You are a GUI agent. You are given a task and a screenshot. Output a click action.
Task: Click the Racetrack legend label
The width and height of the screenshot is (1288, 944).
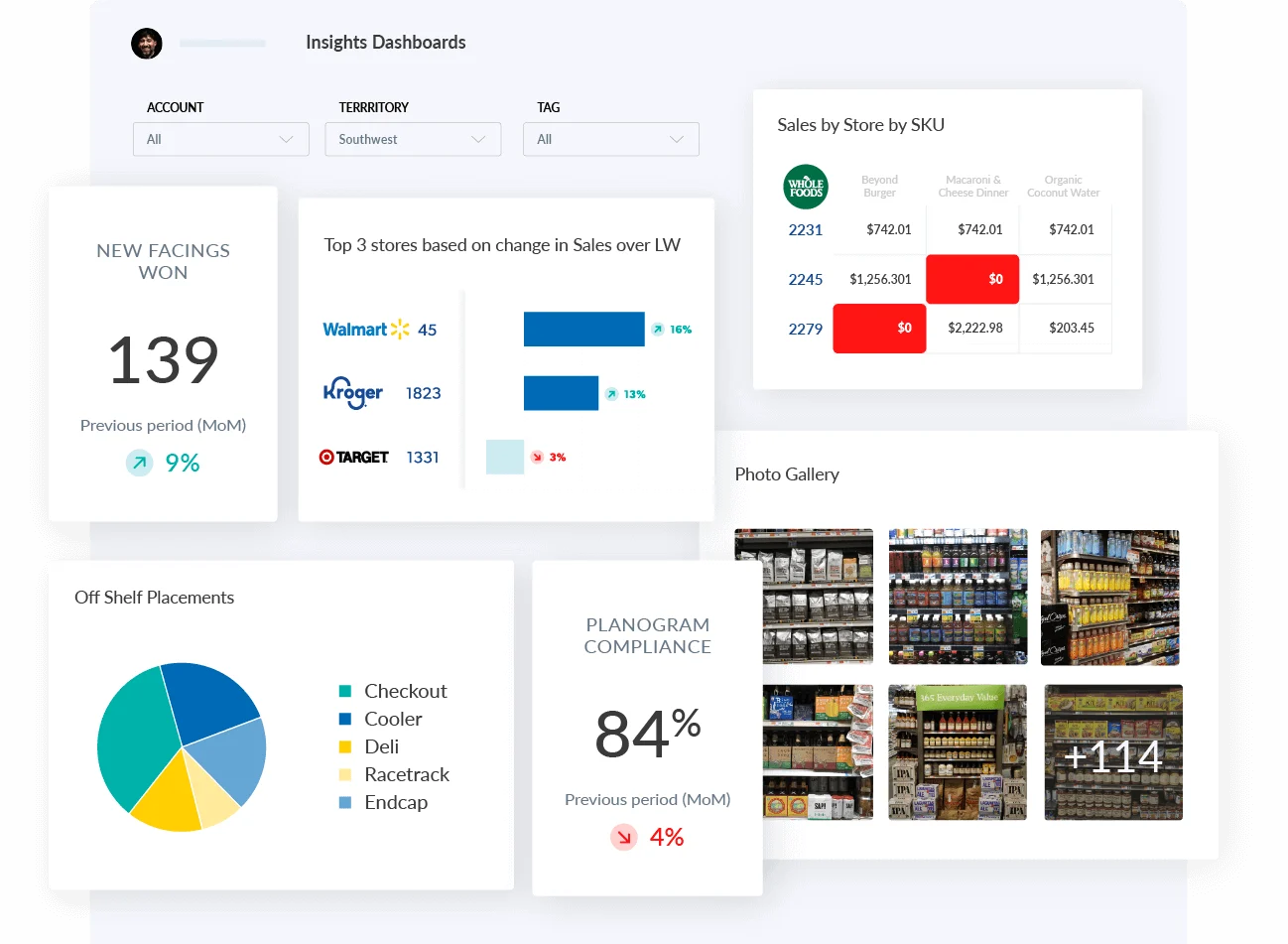coord(407,774)
